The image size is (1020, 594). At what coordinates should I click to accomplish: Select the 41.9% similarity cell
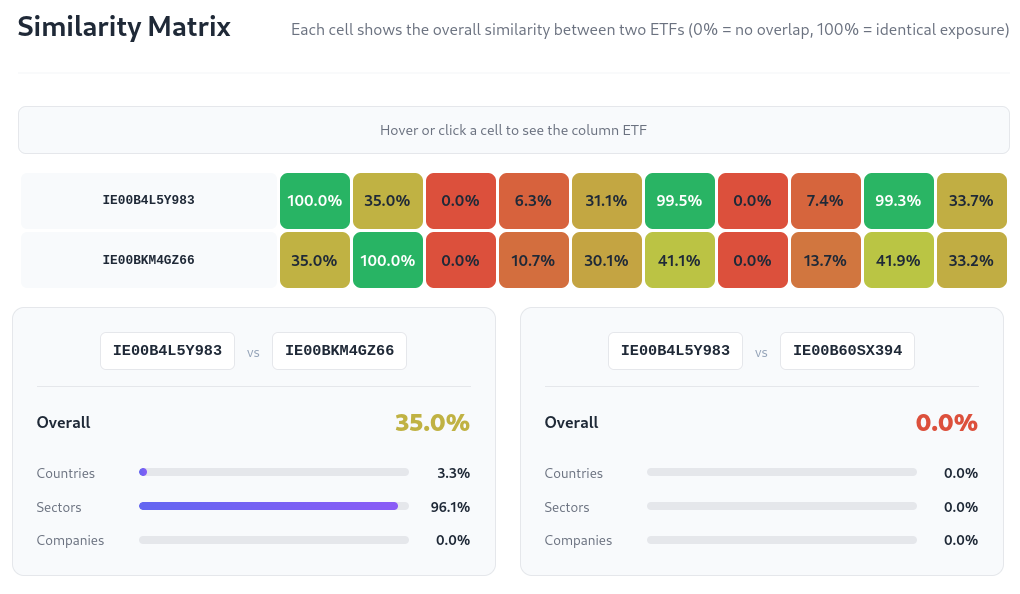point(898,259)
